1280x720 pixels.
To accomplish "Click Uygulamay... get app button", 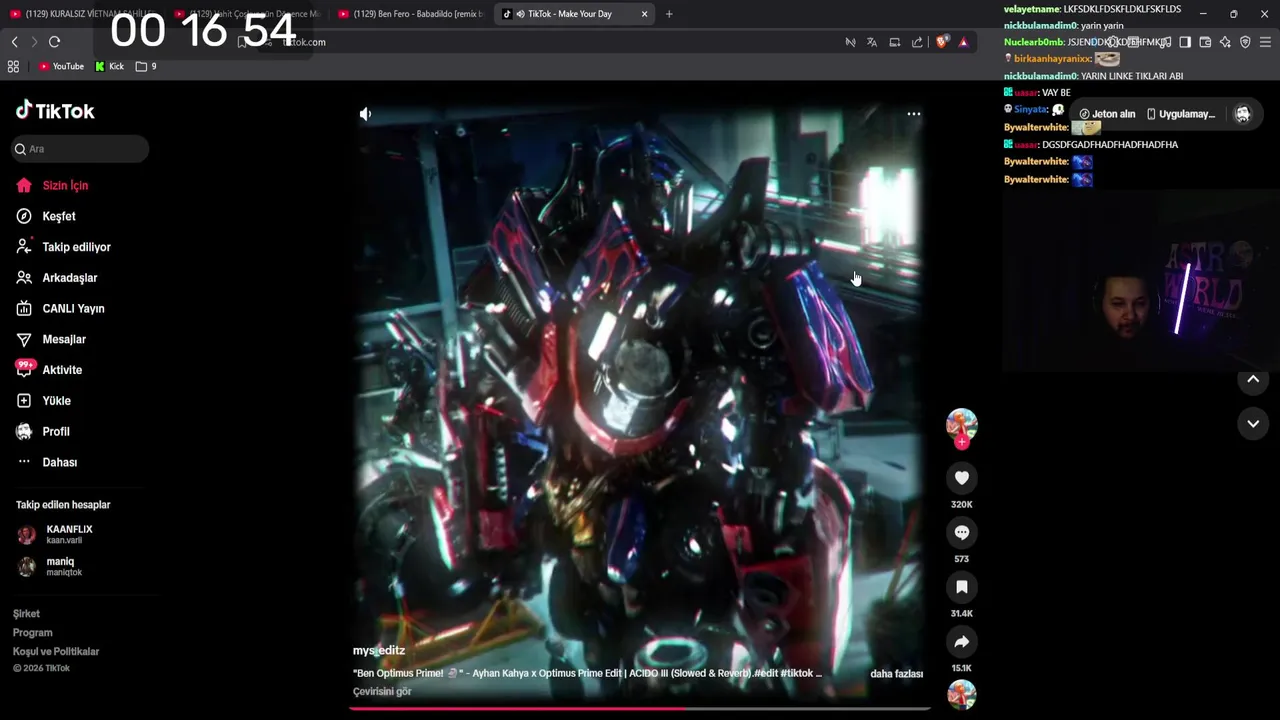I will 1181,114.
